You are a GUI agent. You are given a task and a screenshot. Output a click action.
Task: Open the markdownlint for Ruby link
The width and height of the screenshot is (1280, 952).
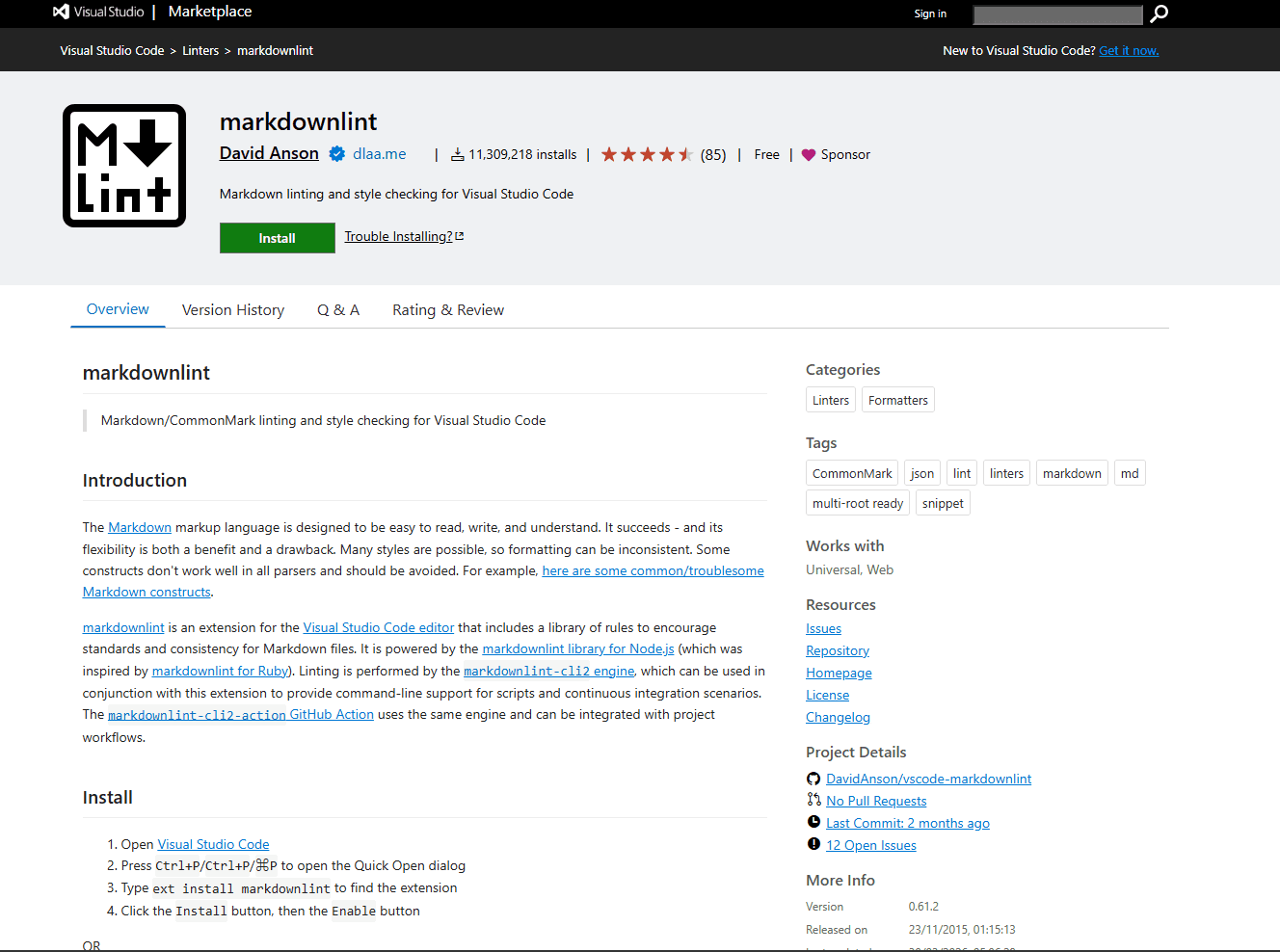click(220, 671)
